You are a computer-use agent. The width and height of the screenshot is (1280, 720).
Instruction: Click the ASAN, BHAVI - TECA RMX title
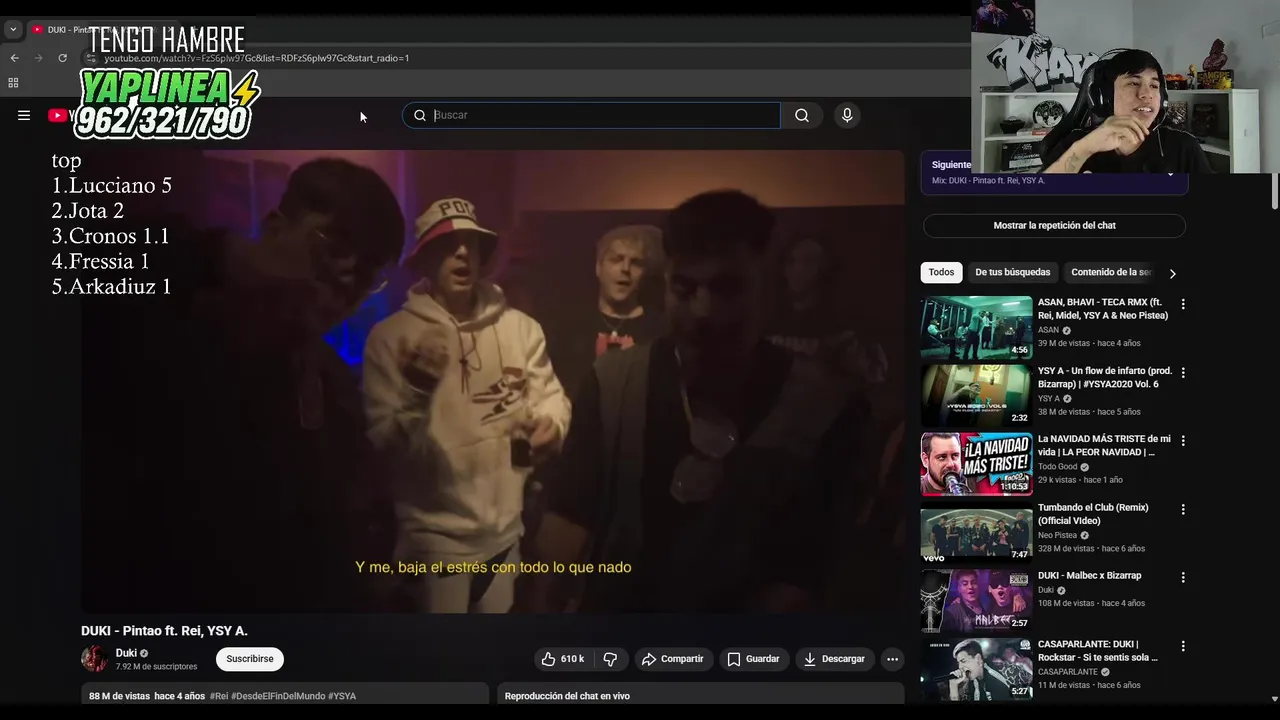[x=1103, y=309]
